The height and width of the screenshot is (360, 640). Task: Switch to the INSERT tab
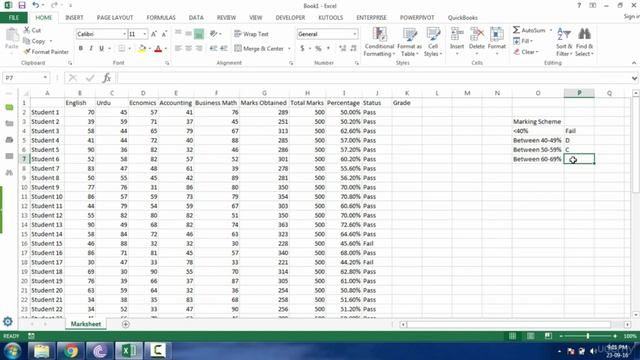tap(74, 18)
